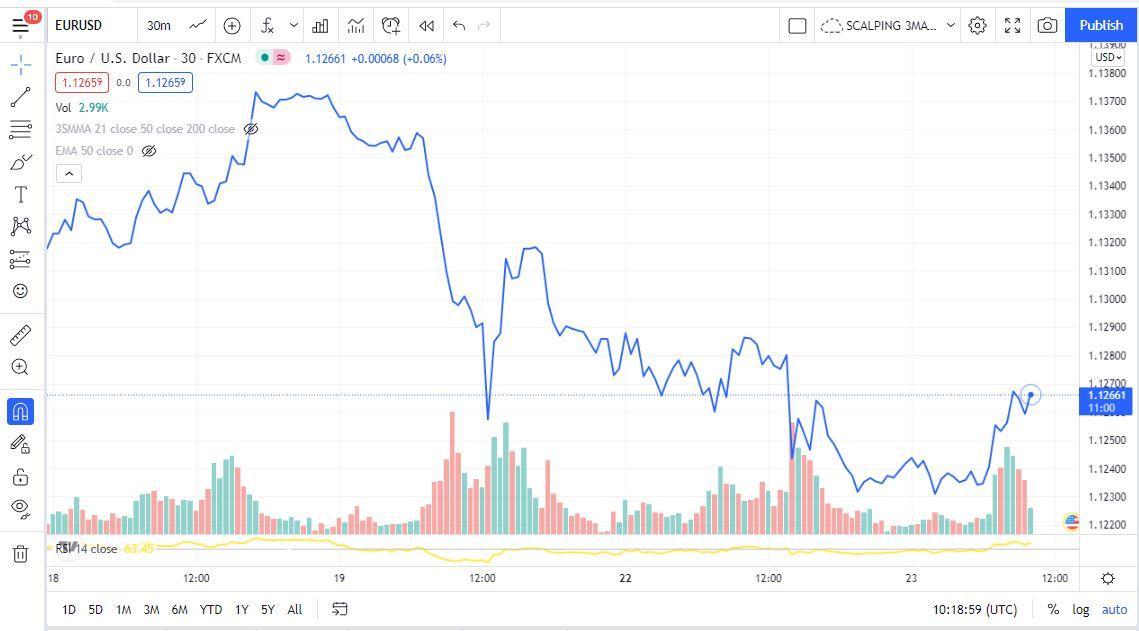The height and width of the screenshot is (631, 1139).
Task: Activate the zoom in tool
Action: [20, 367]
